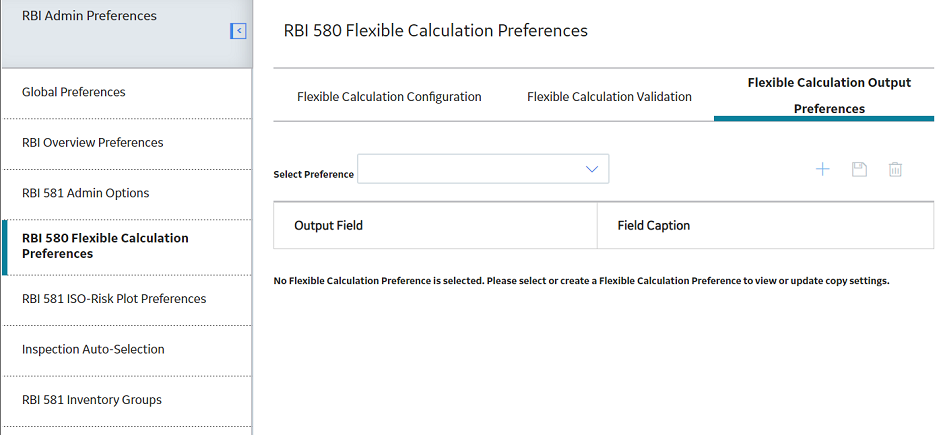Click the trash delete icon

[895, 170]
